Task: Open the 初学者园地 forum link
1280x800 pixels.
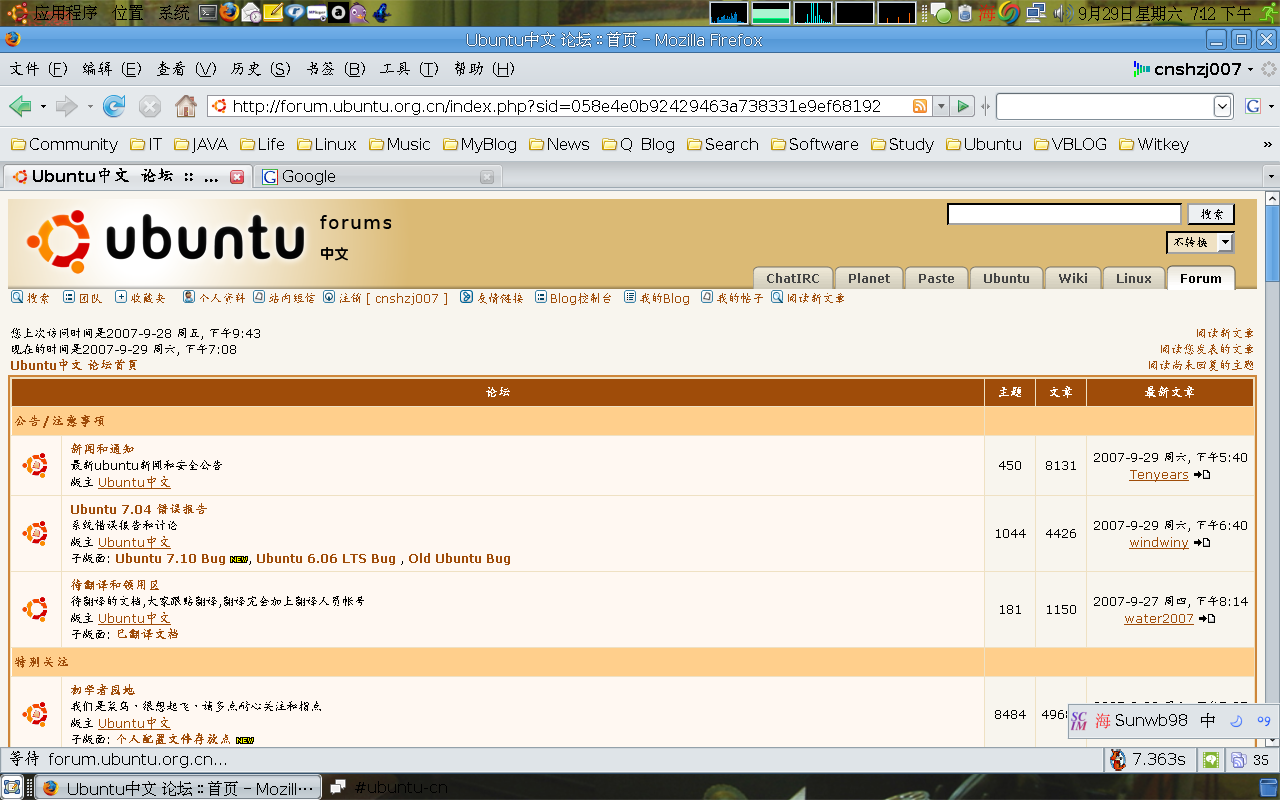Action: click(102, 690)
